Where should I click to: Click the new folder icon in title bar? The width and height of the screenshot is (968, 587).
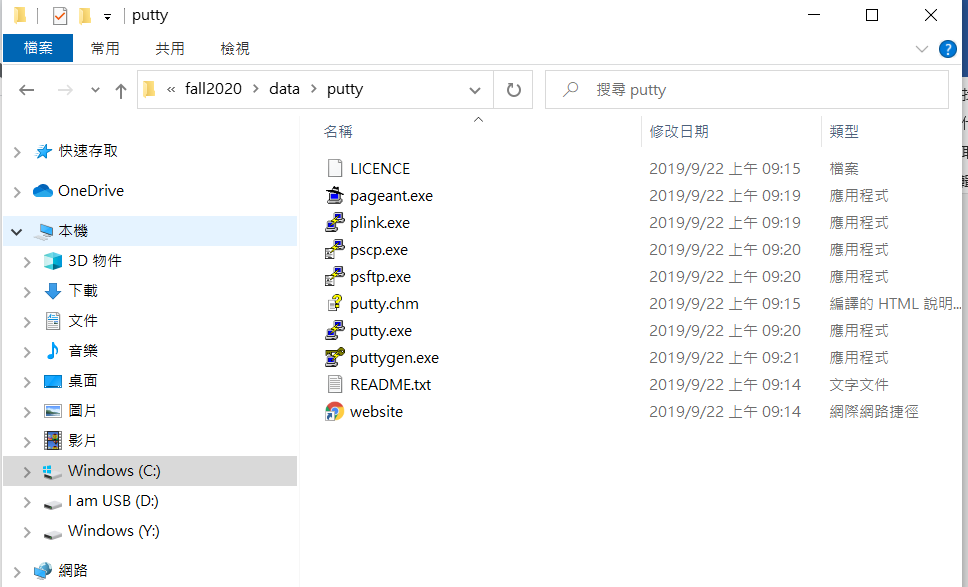(86, 15)
